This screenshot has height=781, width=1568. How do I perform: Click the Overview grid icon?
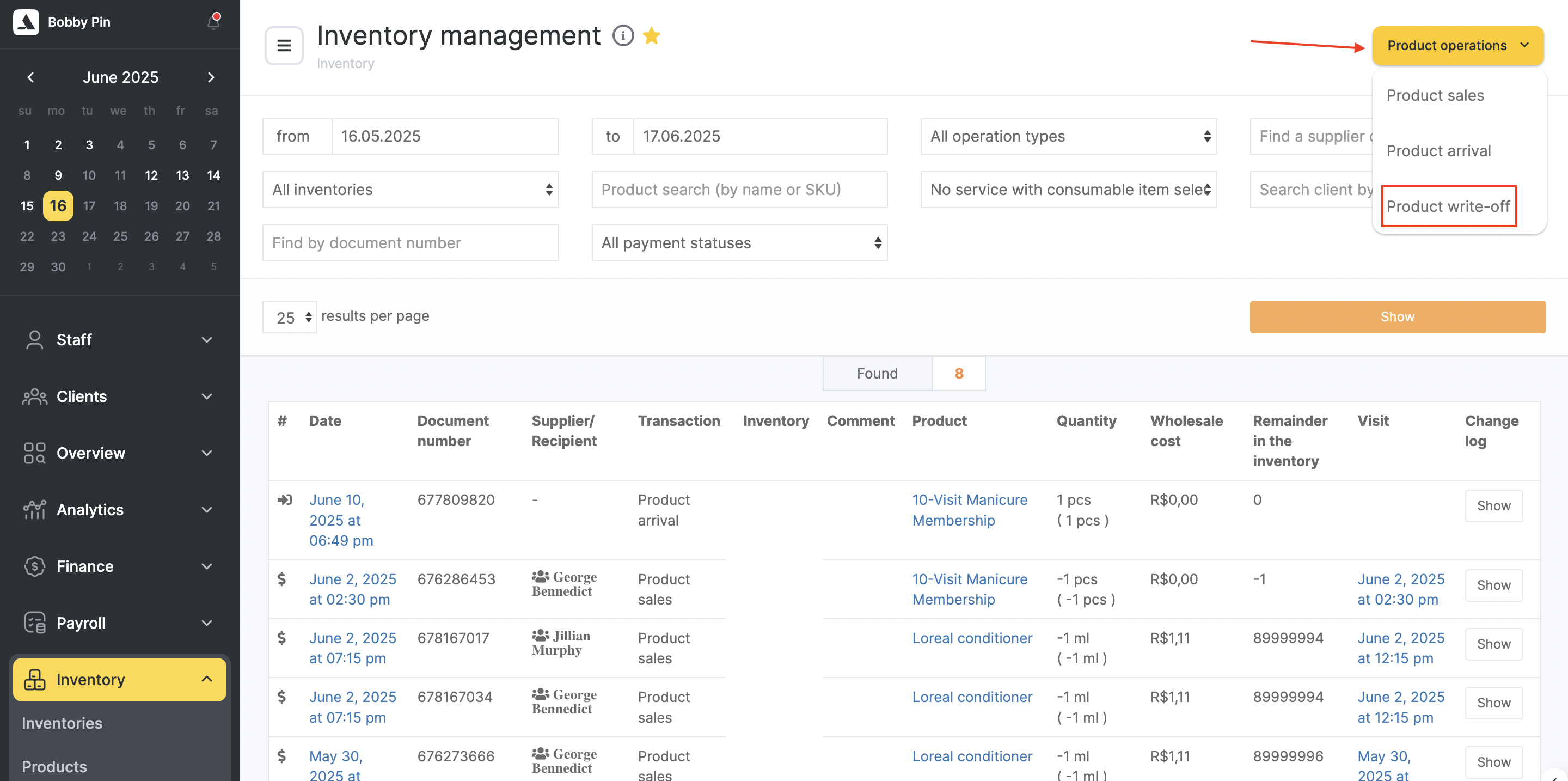pos(35,453)
